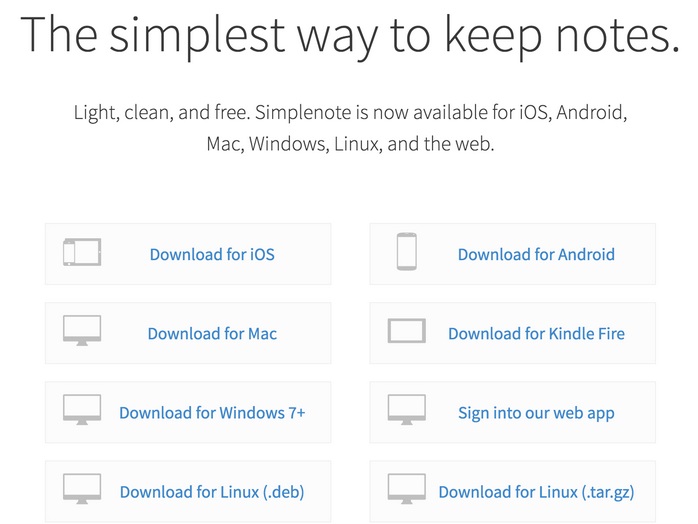Click the Kindle Fire tablet icon

point(406,331)
